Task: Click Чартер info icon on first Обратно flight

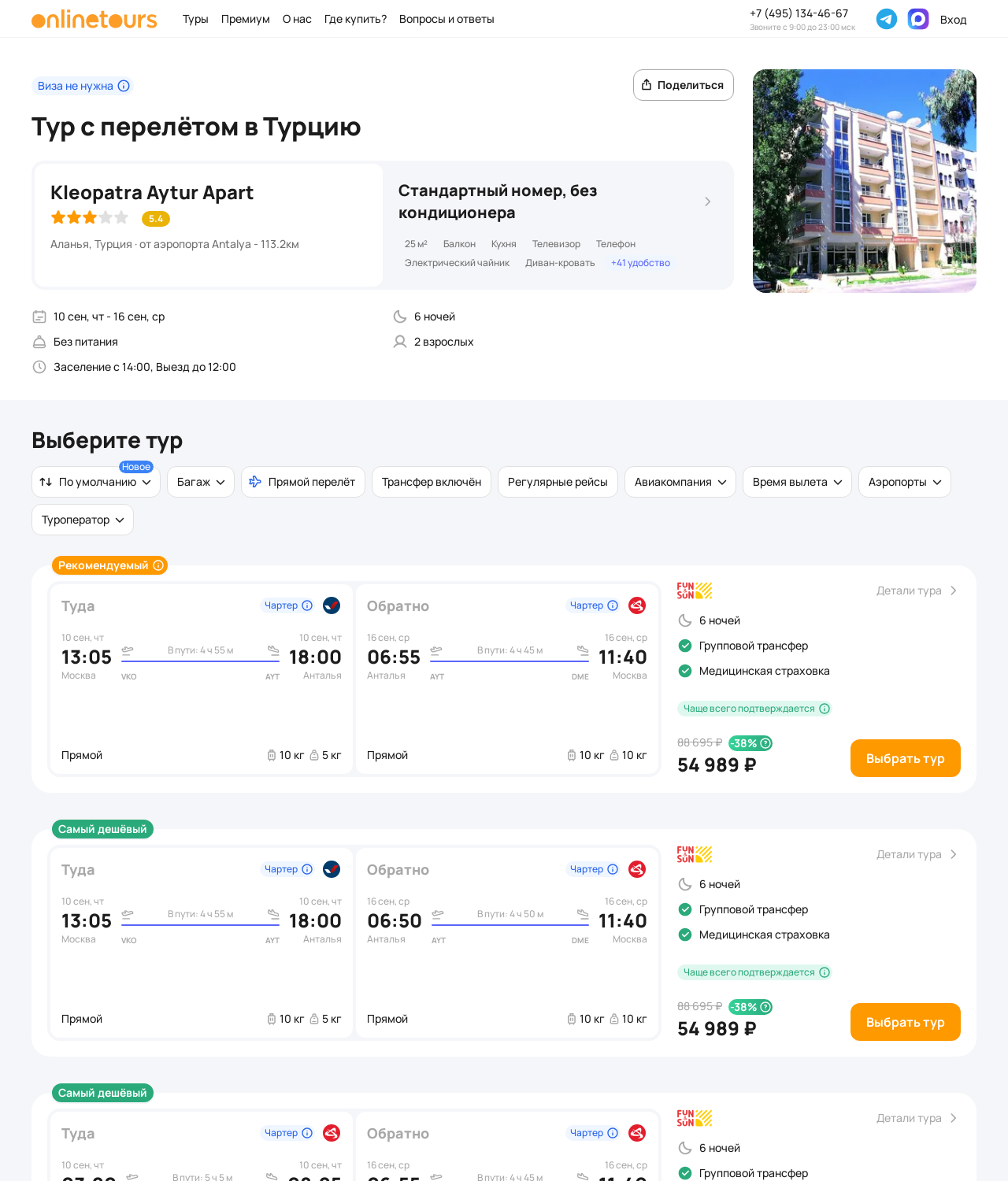Action: pyautogui.click(x=613, y=605)
